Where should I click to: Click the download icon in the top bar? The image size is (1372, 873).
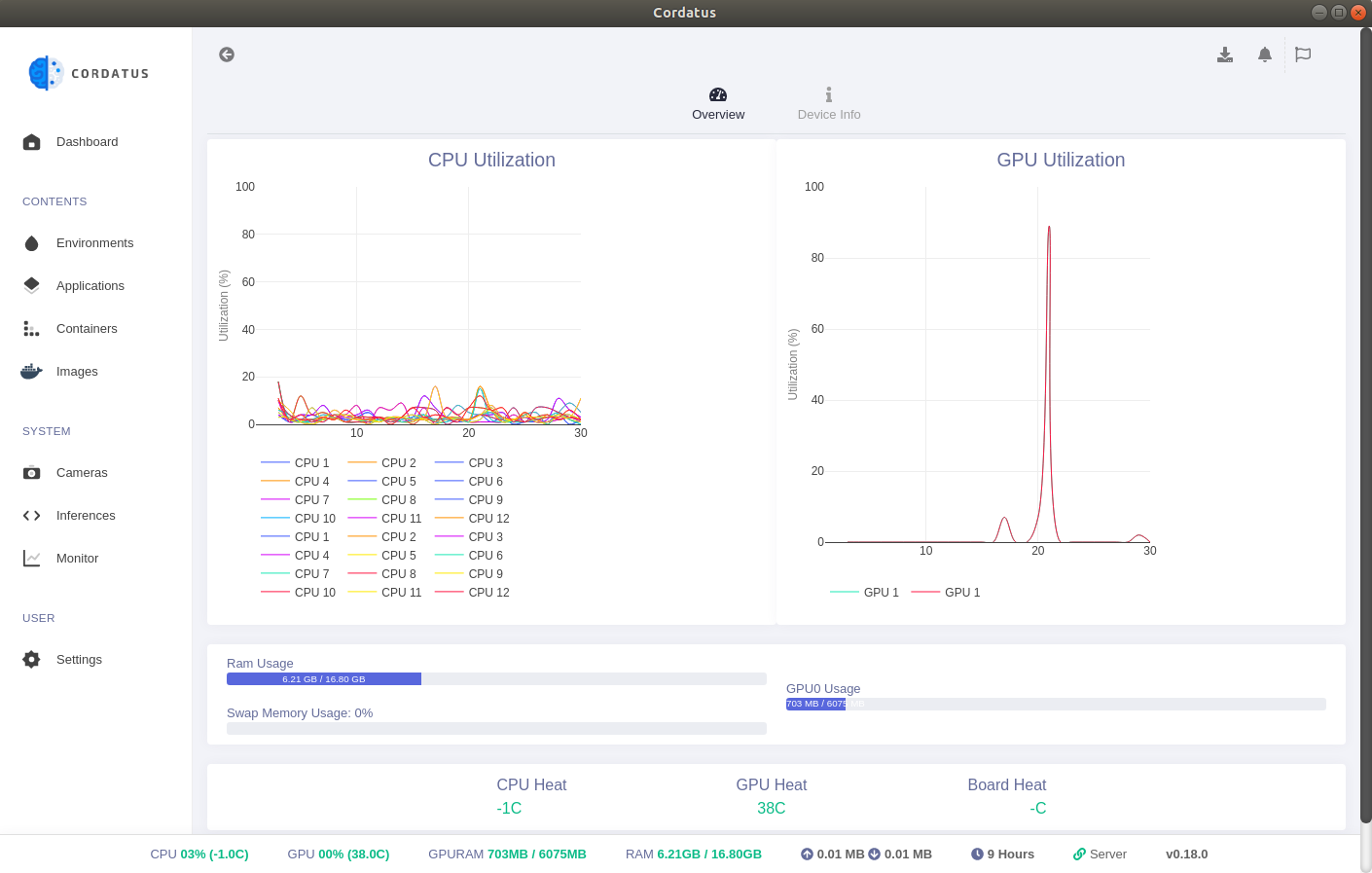1225,55
